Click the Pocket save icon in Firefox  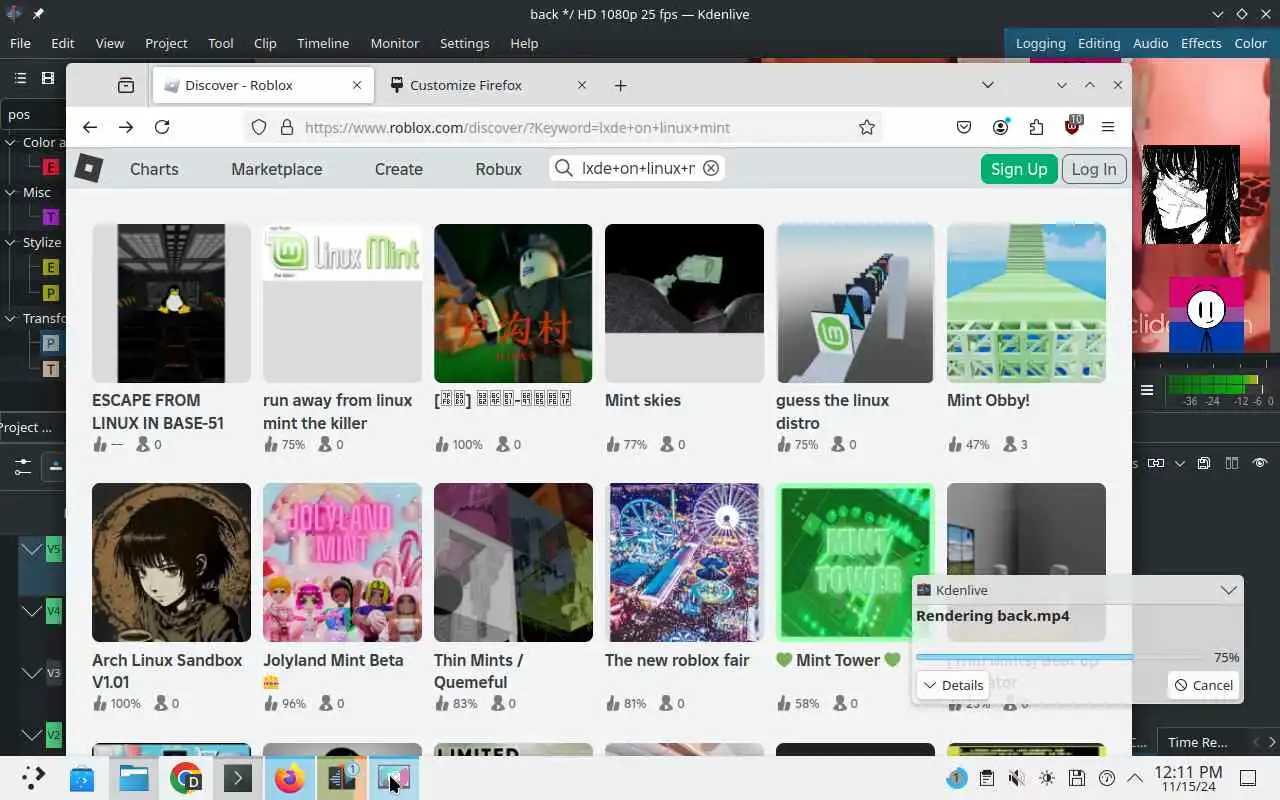click(964, 127)
